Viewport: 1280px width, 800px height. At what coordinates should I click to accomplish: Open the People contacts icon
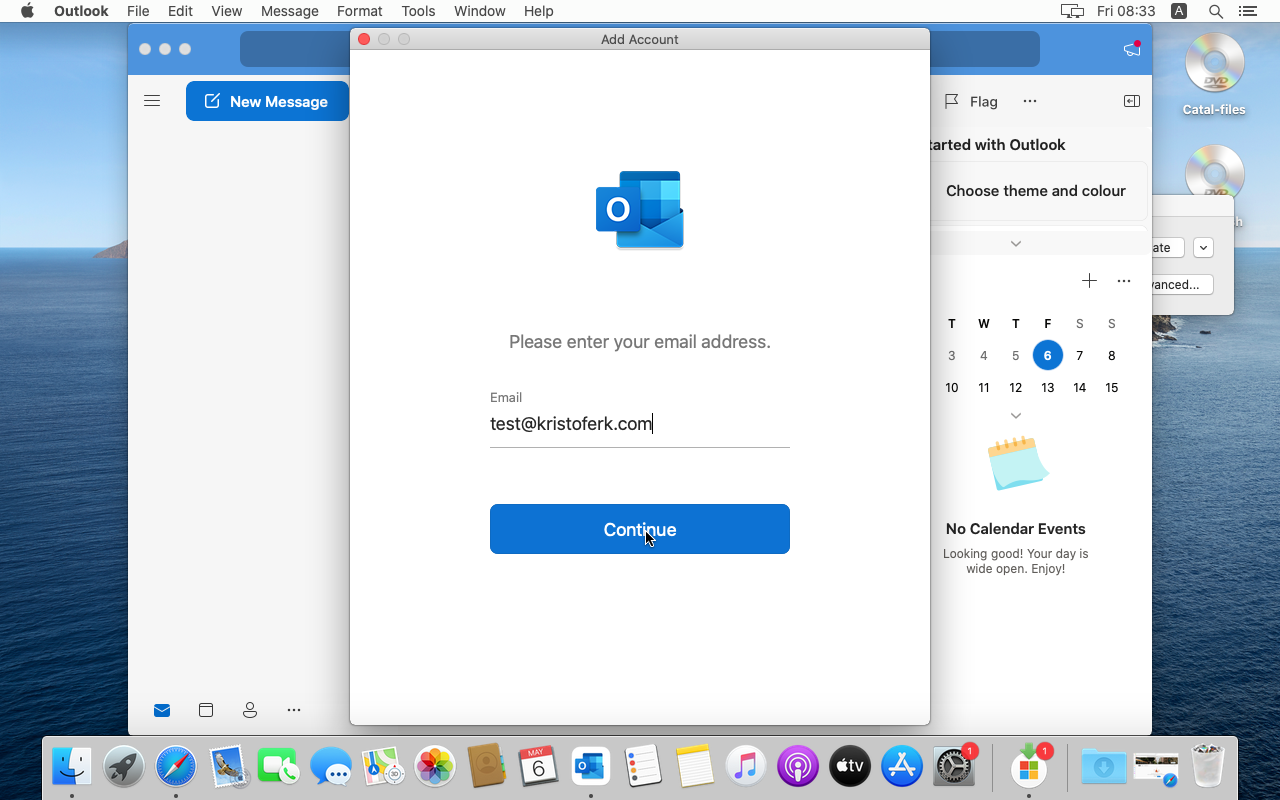(250, 710)
